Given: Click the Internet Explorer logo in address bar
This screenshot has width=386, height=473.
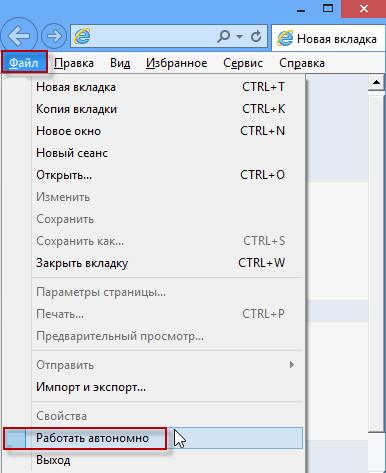Looking at the screenshot, I should (82, 36).
